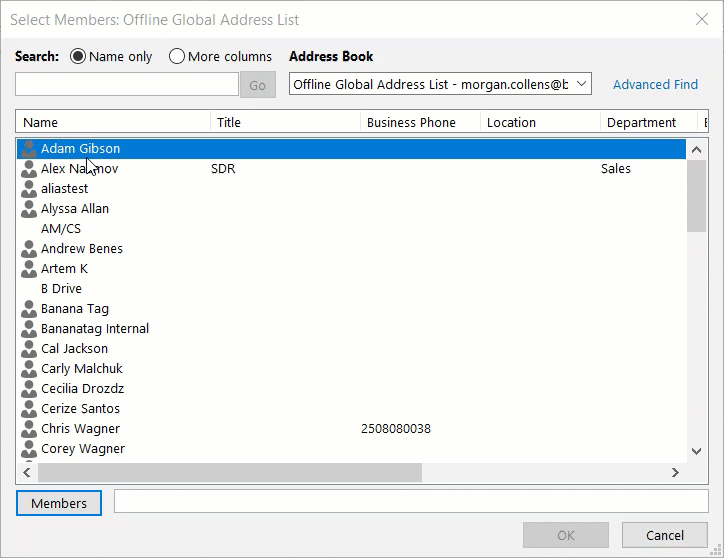Image resolution: width=724 pixels, height=558 pixels.
Task: Click the contact icon beside Cecilia Drozdz
Action: click(29, 388)
